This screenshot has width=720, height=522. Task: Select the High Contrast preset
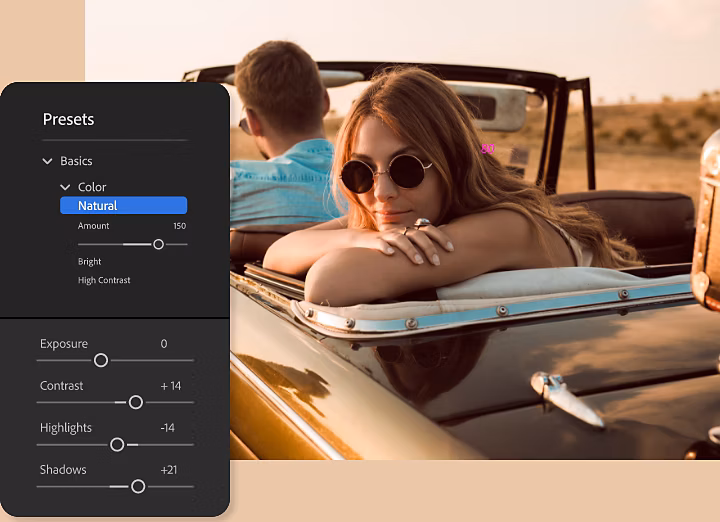(x=104, y=280)
